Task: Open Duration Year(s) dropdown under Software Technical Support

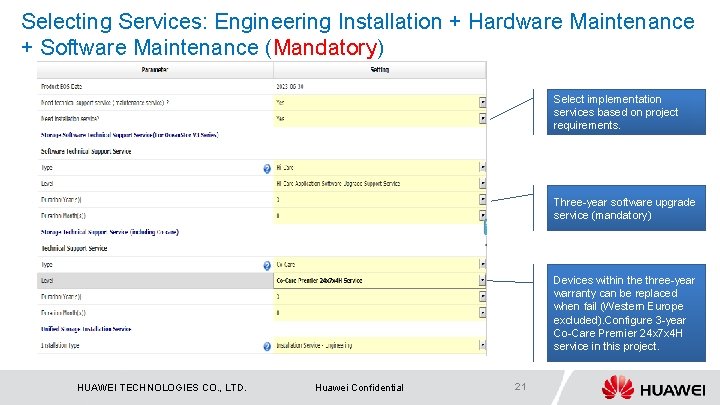Action: 482,200
